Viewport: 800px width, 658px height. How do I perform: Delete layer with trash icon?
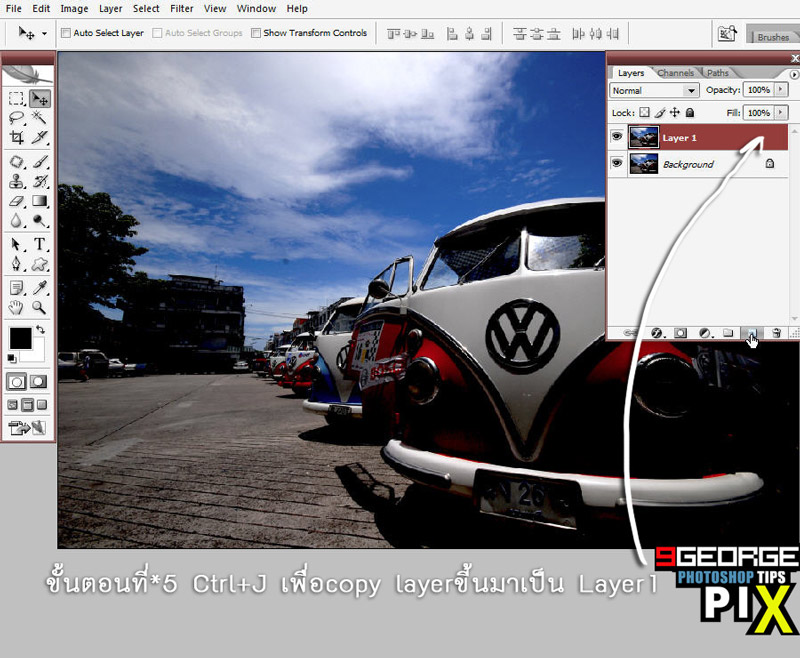pyautogui.click(x=776, y=333)
